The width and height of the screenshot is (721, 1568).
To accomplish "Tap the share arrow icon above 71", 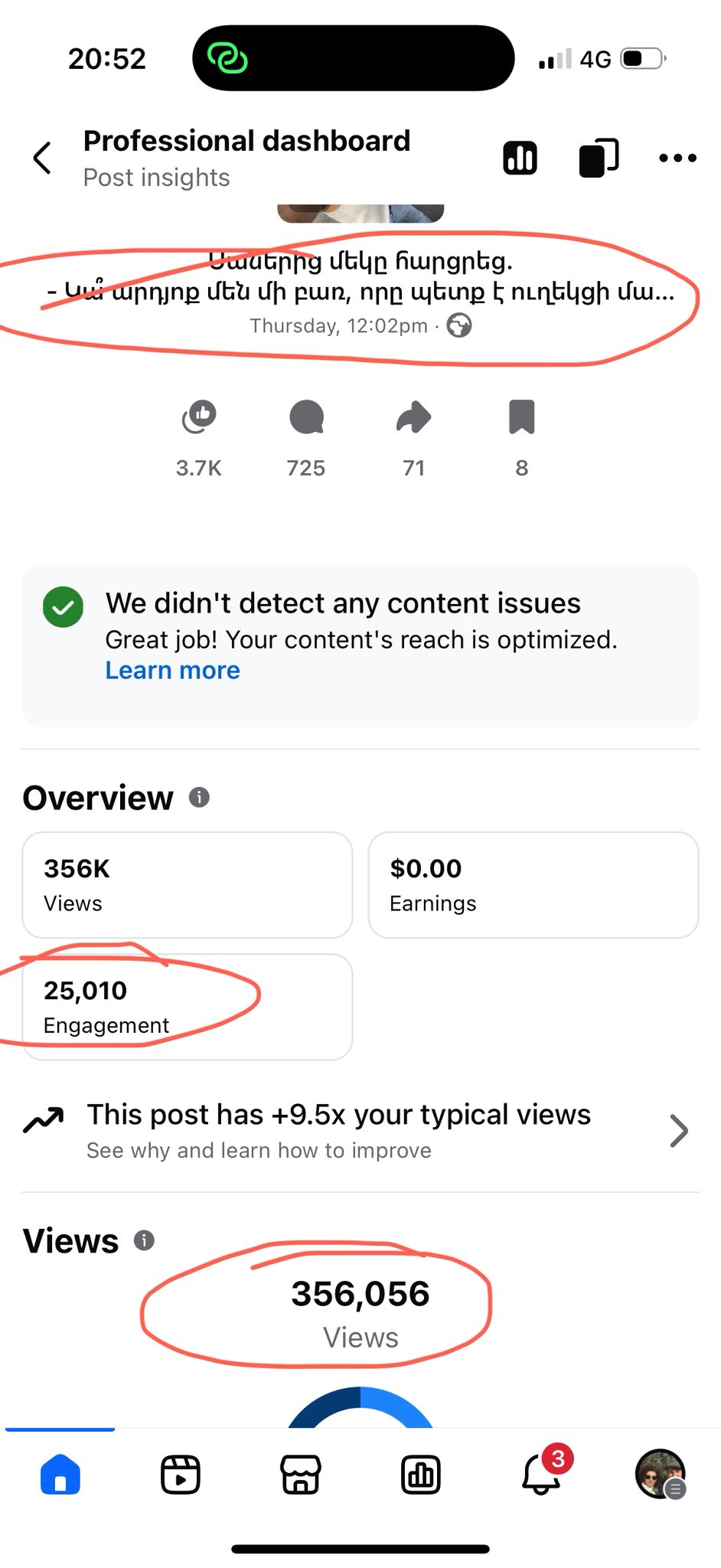I will pyautogui.click(x=414, y=418).
